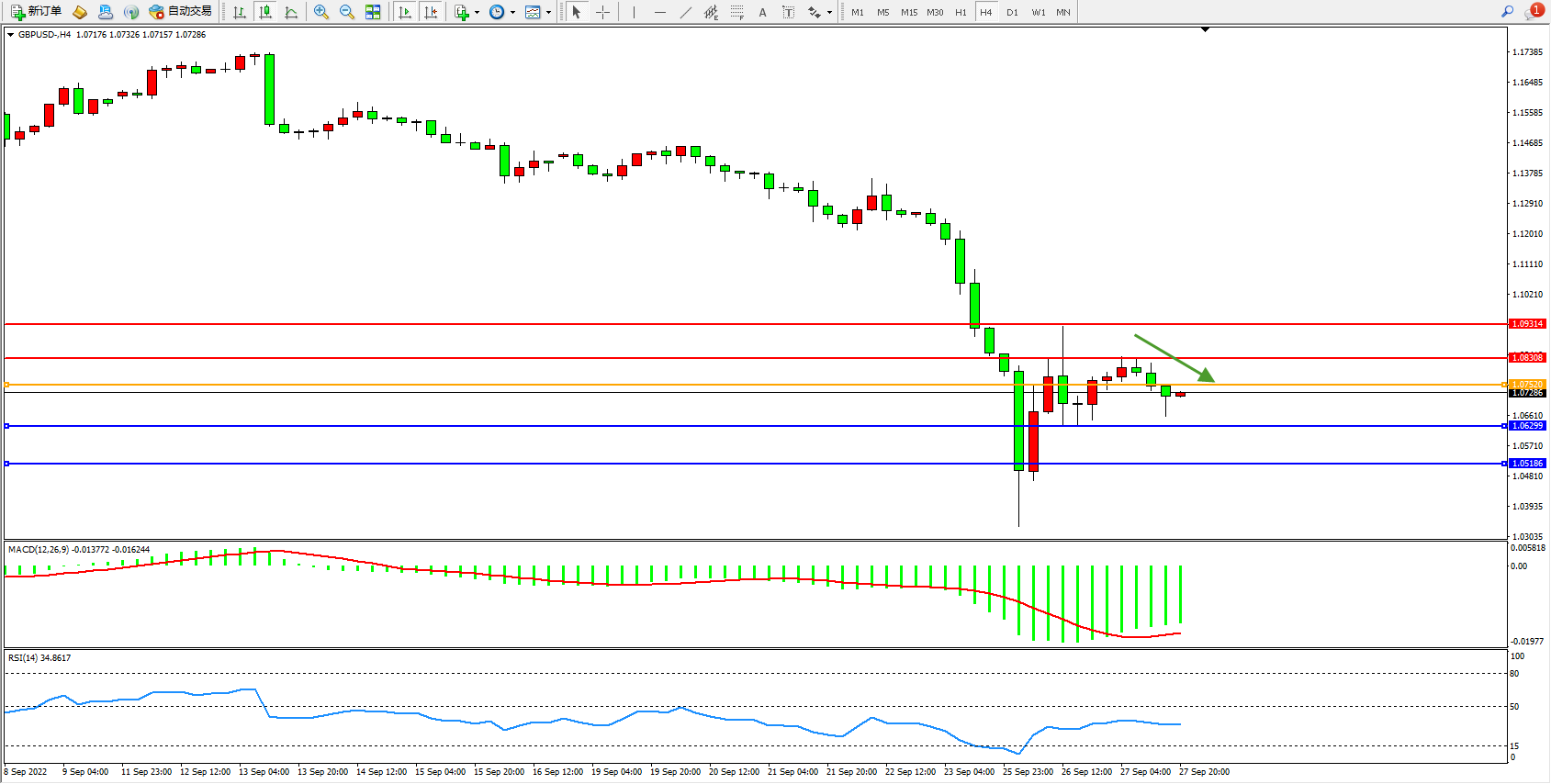Screen dimensions: 1551x784
Task: Switch chart to bar chart mode
Action: [240, 12]
